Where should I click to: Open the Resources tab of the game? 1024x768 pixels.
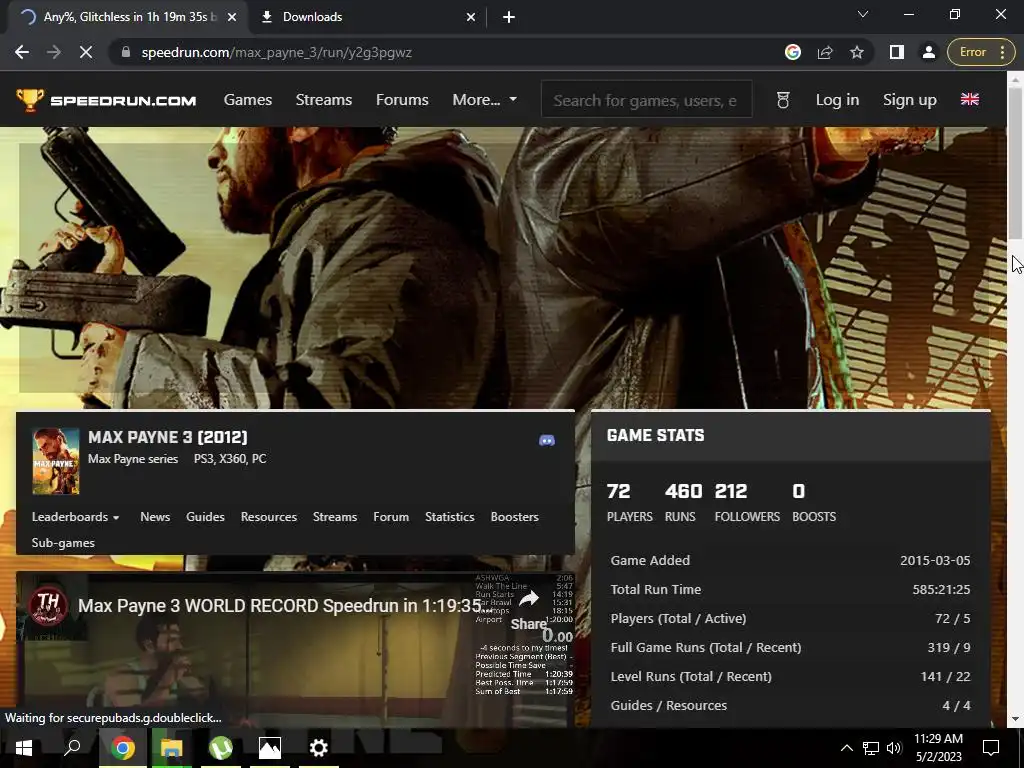(268, 517)
